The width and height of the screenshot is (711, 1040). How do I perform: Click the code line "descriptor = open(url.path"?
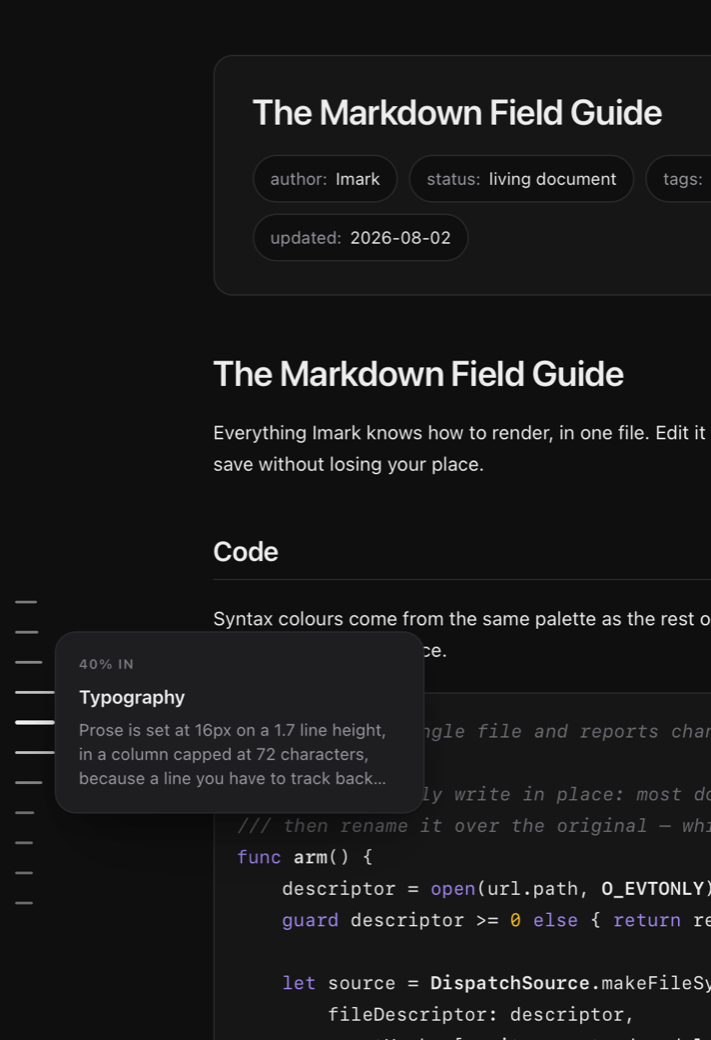(496, 889)
